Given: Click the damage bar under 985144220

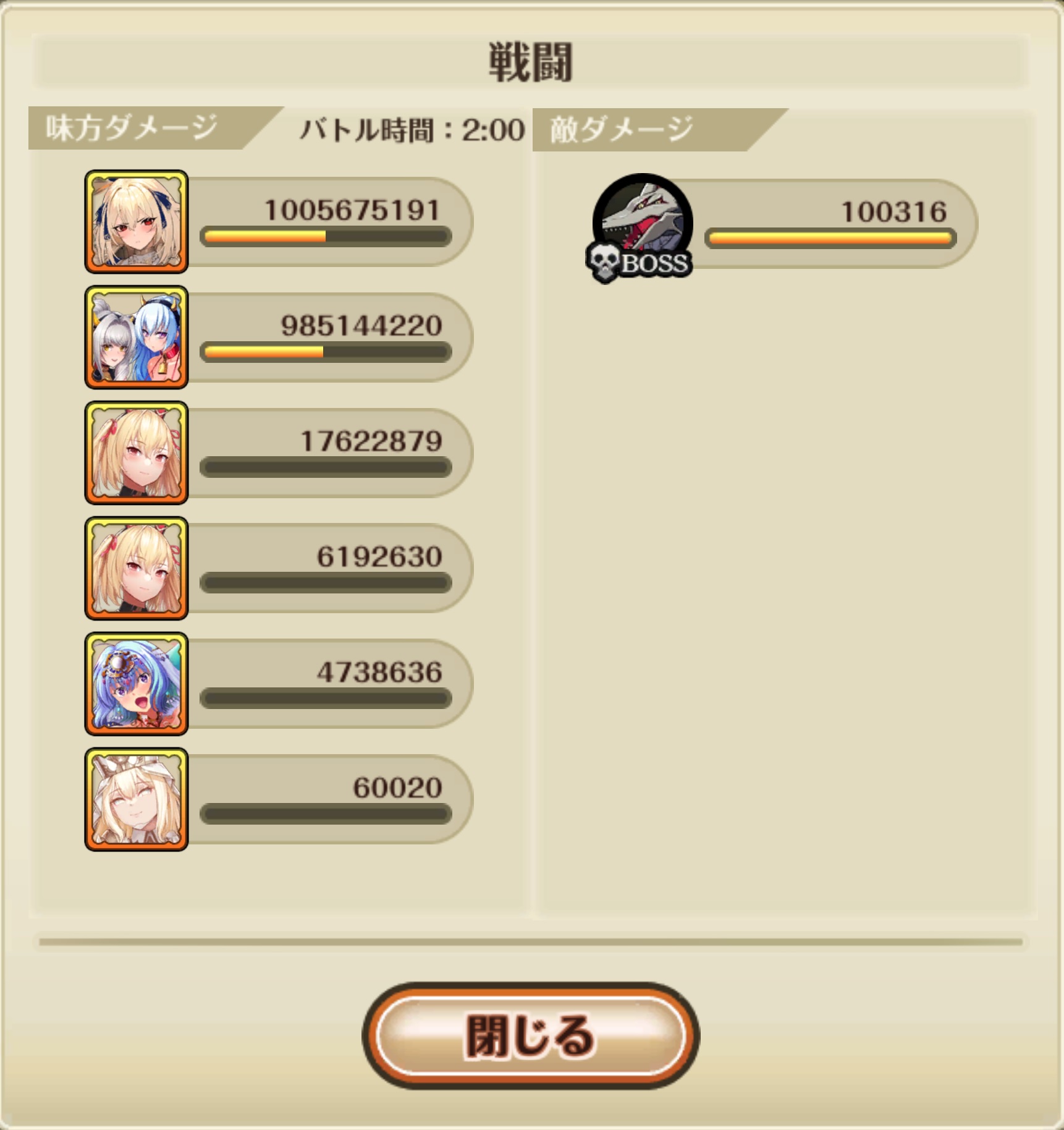Looking at the screenshot, I should point(326,352).
